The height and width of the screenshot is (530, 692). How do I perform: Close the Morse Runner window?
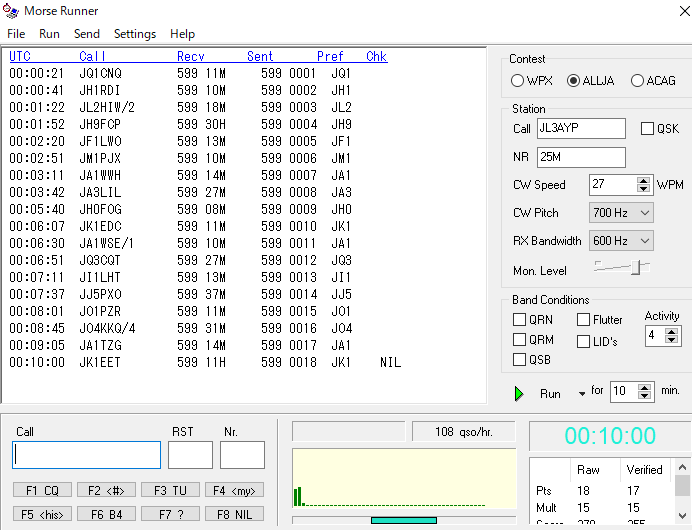tap(685, 11)
